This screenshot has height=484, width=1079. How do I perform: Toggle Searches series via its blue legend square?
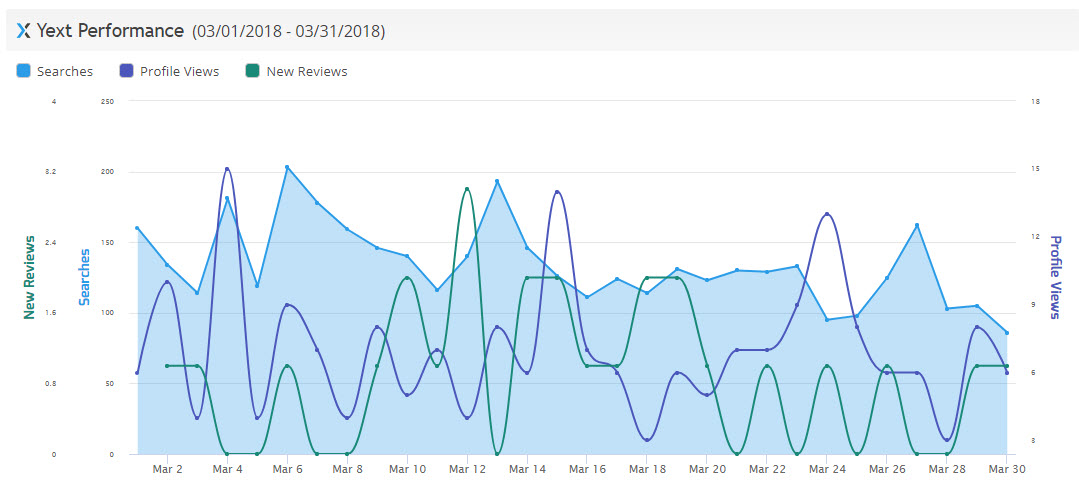point(23,71)
